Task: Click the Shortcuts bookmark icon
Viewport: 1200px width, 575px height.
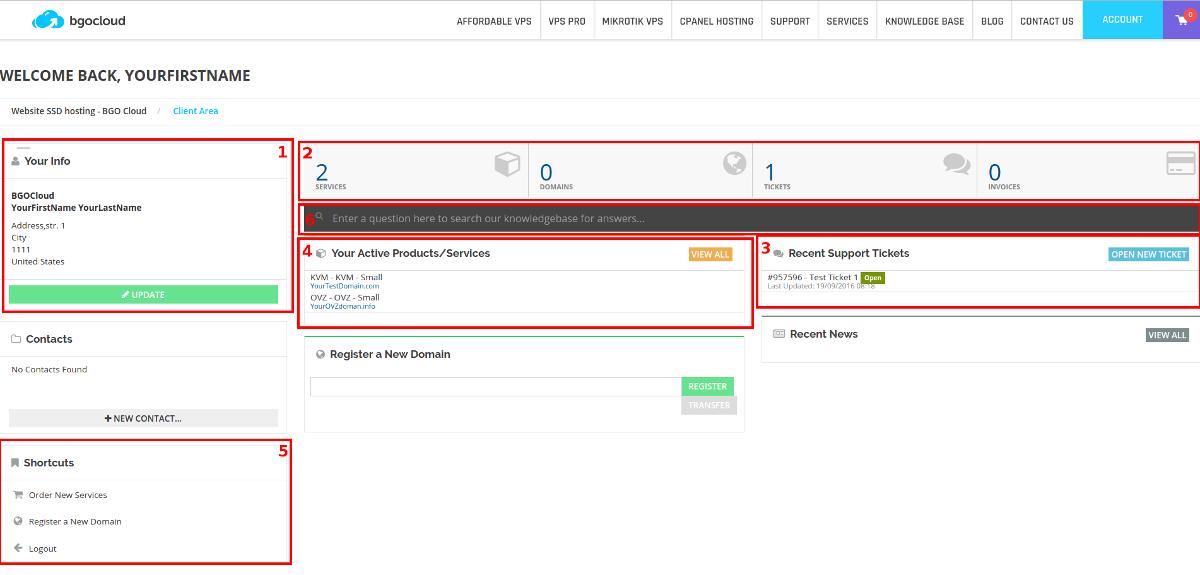Action: click(15, 463)
